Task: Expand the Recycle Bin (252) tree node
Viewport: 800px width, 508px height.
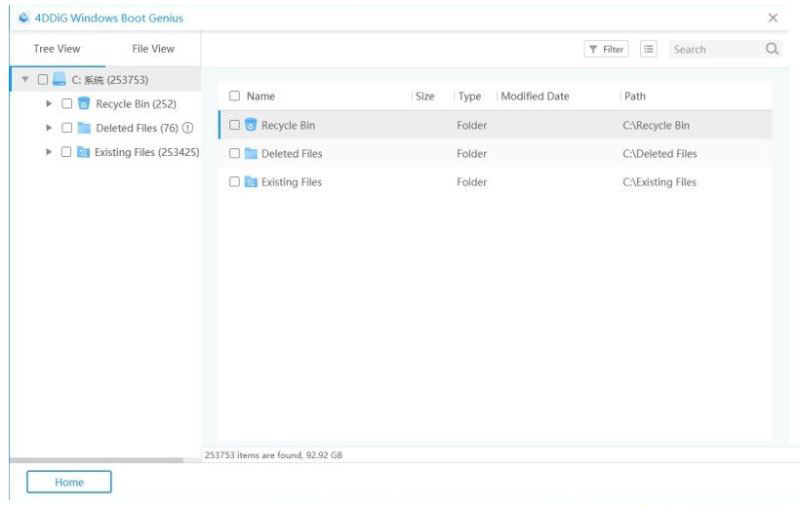Action: click(x=49, y=104)
